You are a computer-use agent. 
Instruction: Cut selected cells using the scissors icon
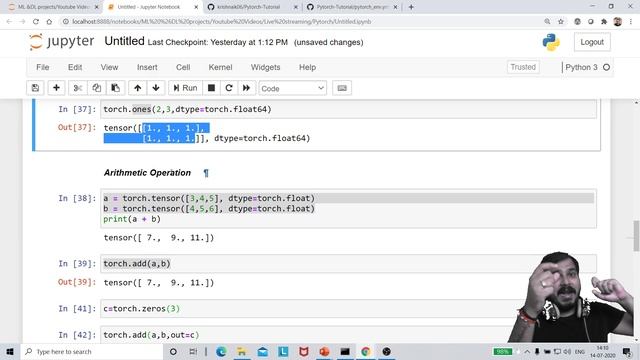[x=78, y=88]
